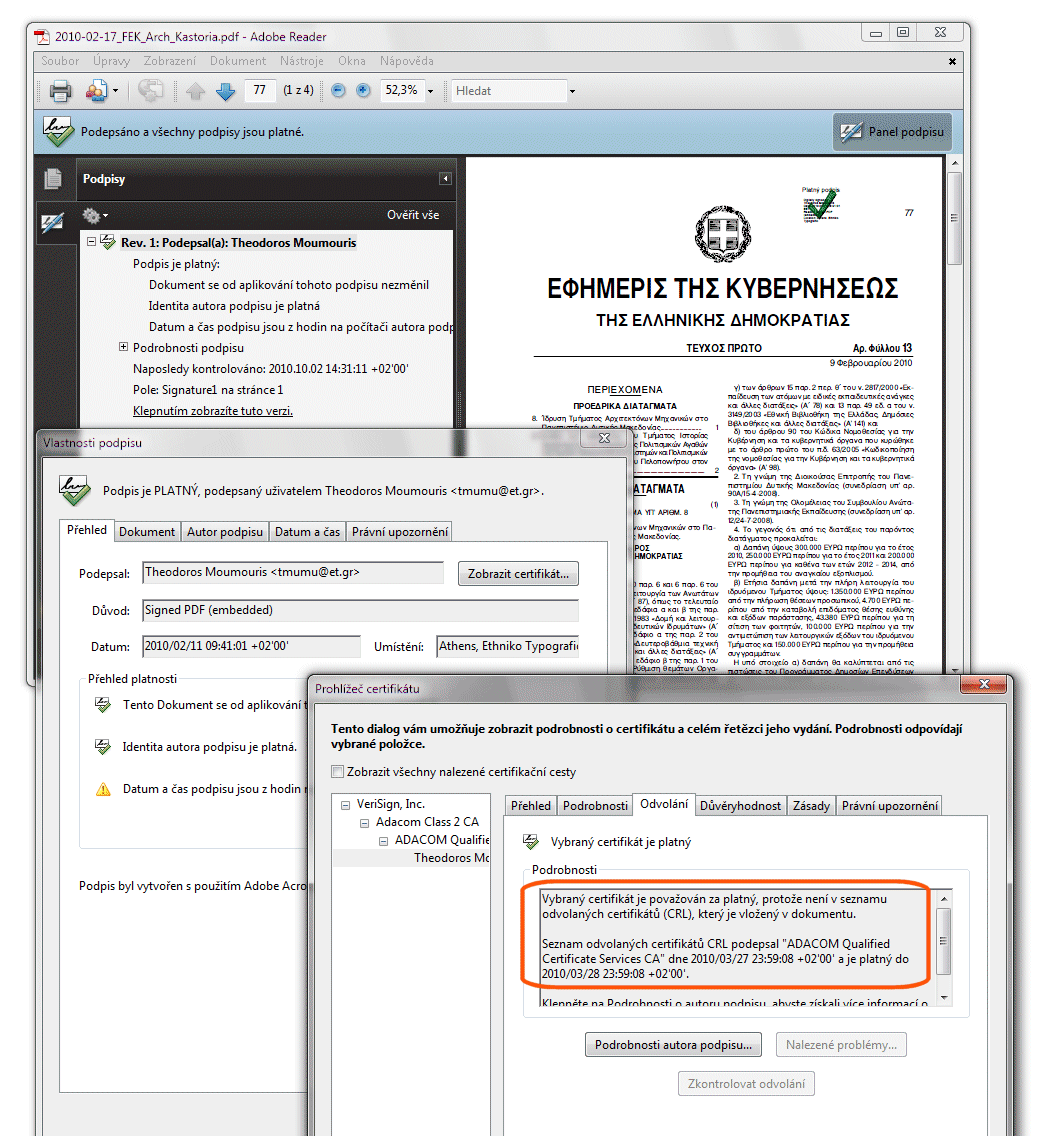This screenshot has height=1136, width=1050.
Task: Collapse Rev. 1 signature tree node
Action: tap(91, 242)
